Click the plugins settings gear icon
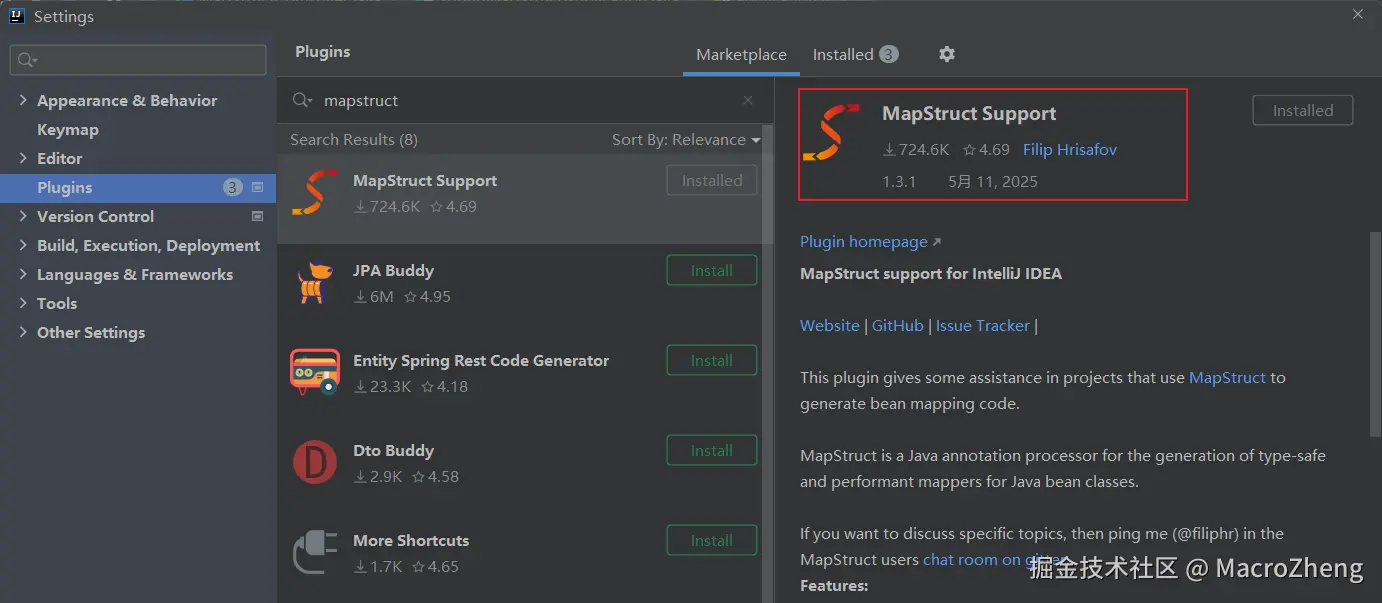This screenshot has height=603, width=1382. click(947, 54)
